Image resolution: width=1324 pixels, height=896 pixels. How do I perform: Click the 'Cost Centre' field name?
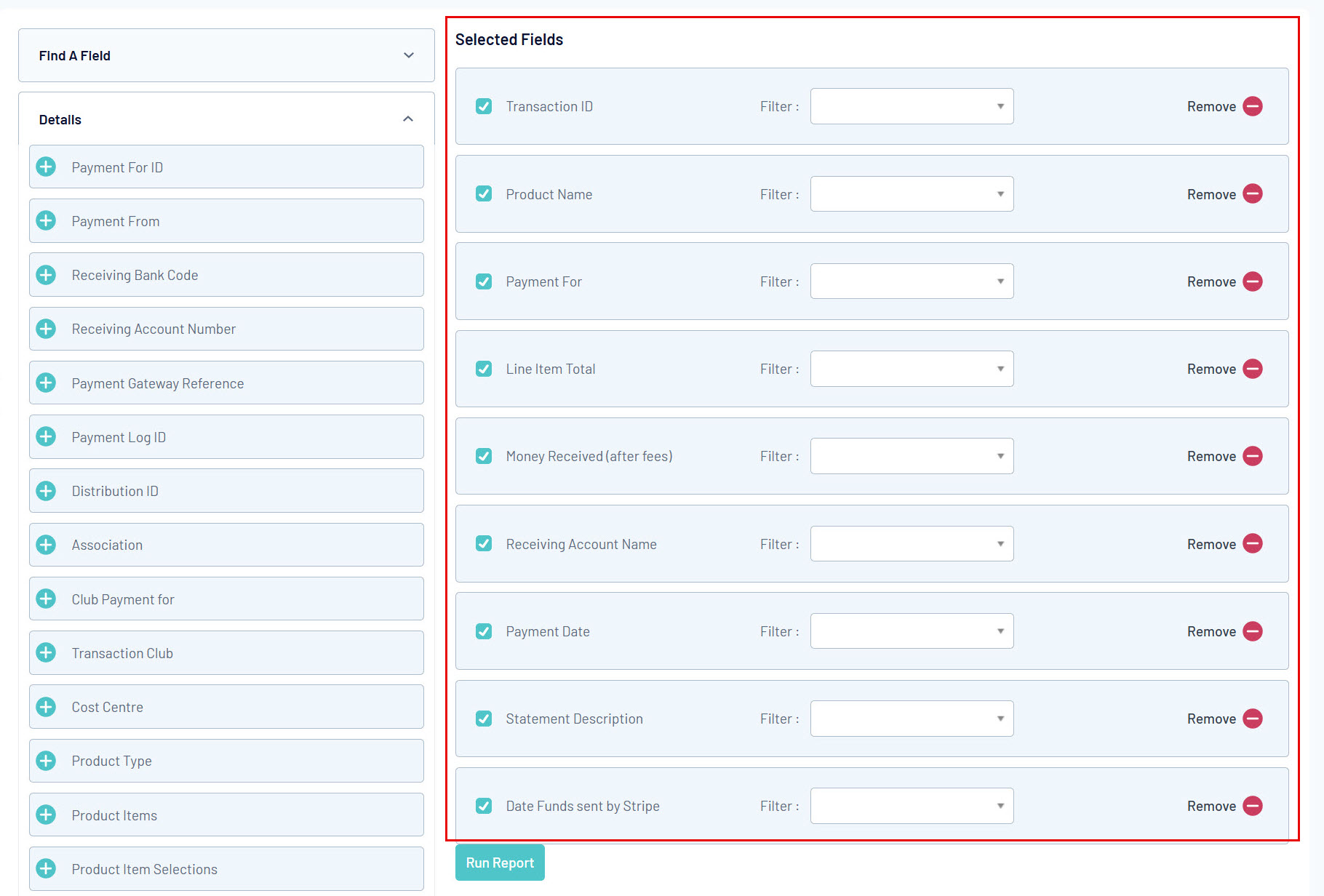pos(107,707)
